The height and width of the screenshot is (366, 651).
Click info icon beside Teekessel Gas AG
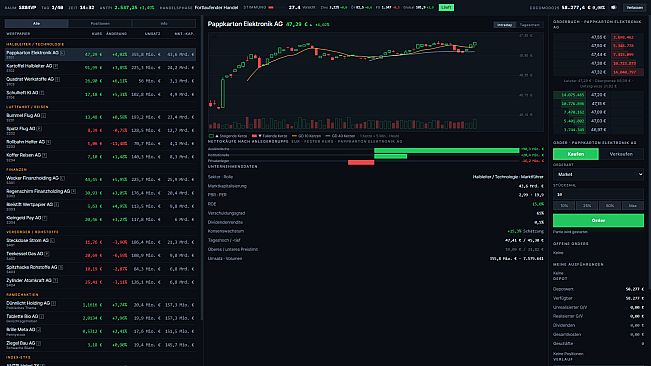pyautogui.click(x=46, y=254)
